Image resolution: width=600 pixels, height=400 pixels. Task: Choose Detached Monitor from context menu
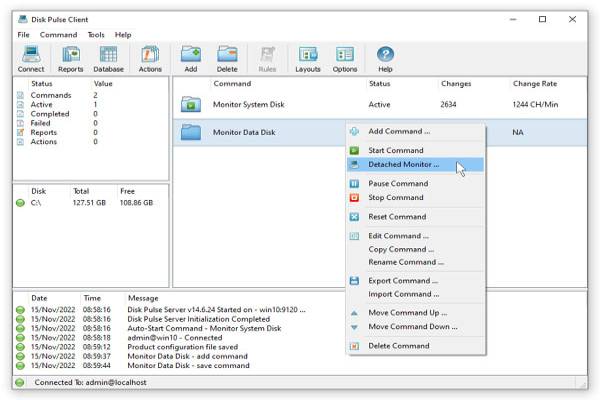403,164
